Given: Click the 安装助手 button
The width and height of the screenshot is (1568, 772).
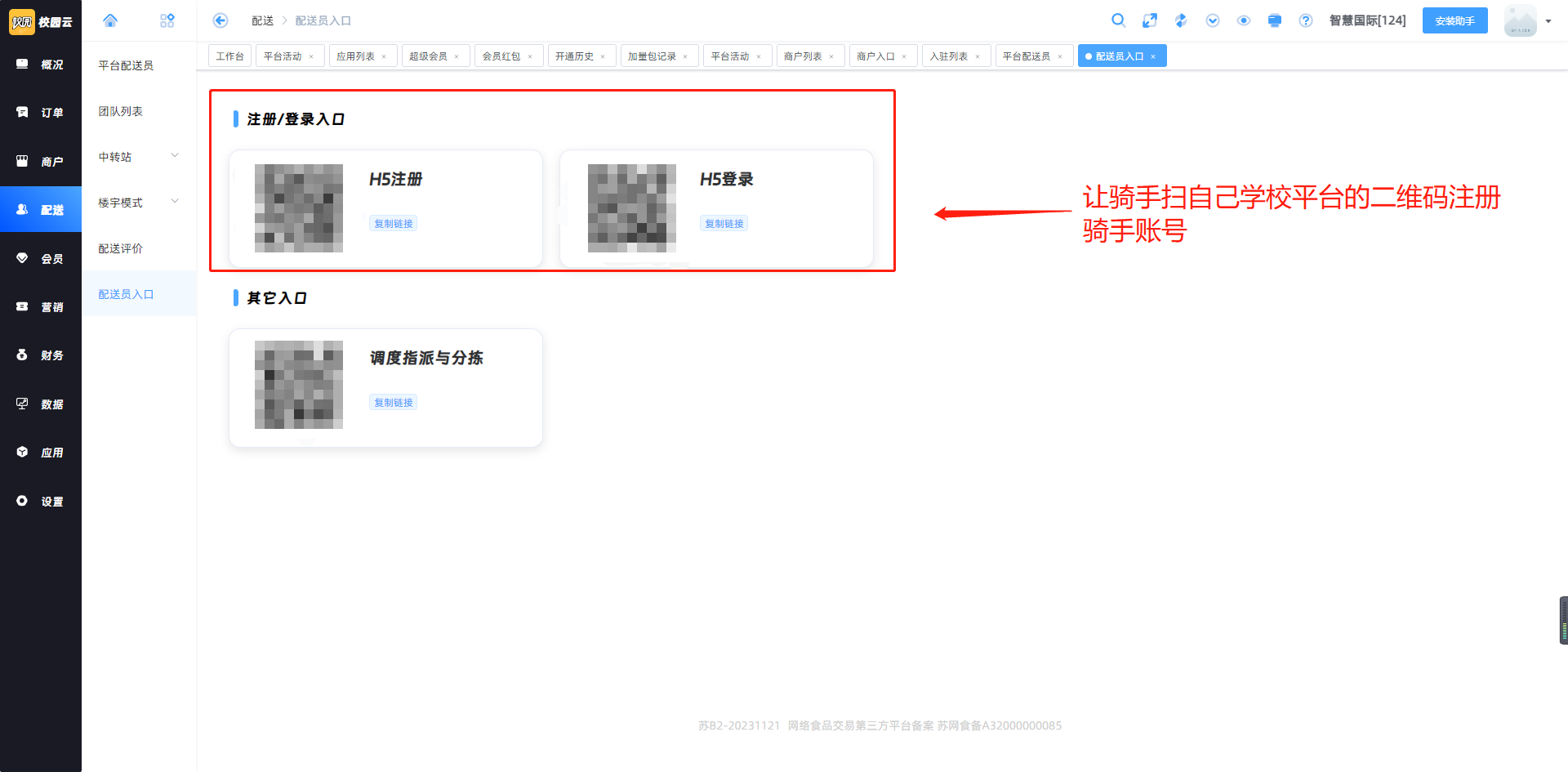Looking at the screenshot, I should point(1455,20).
